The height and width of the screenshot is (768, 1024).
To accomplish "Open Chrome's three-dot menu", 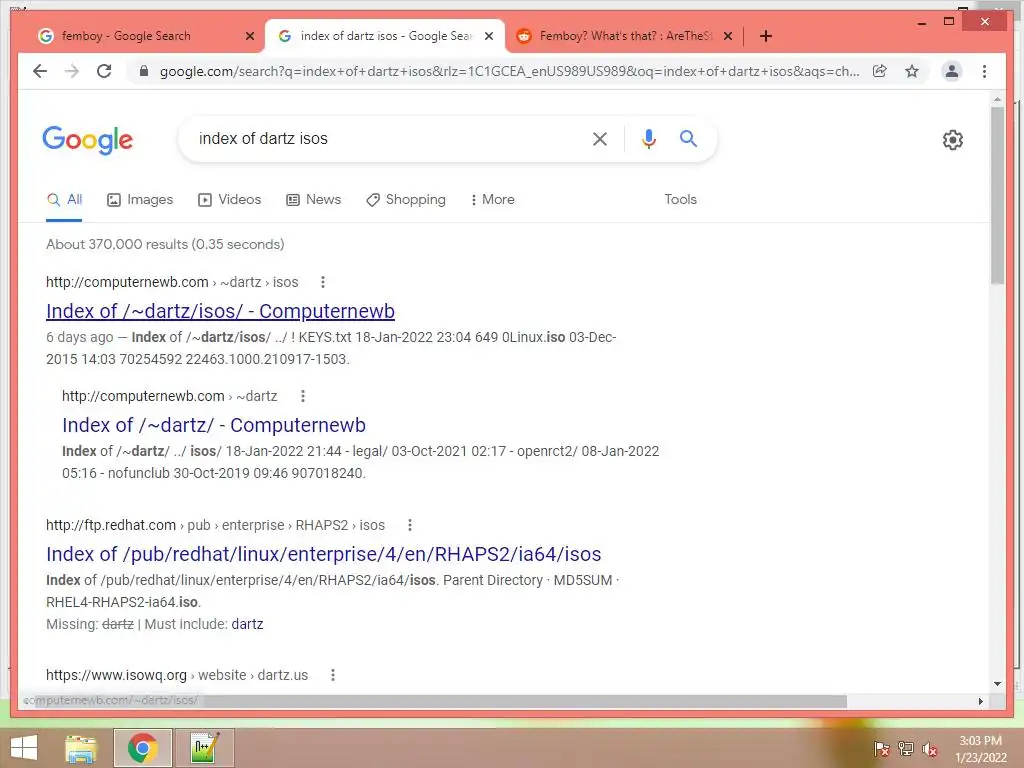I will pyautogui.click(x=984, y=71).
